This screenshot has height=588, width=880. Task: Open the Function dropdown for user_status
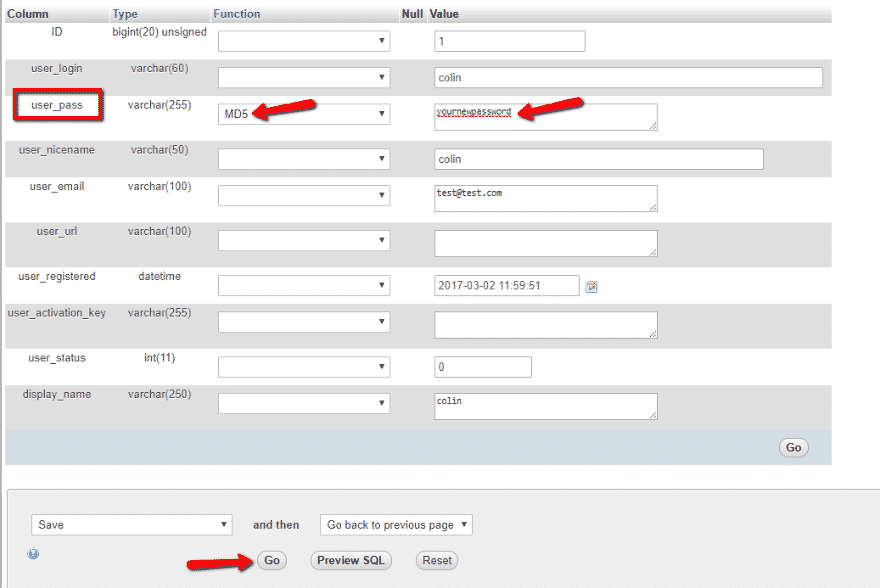(302, 366)
